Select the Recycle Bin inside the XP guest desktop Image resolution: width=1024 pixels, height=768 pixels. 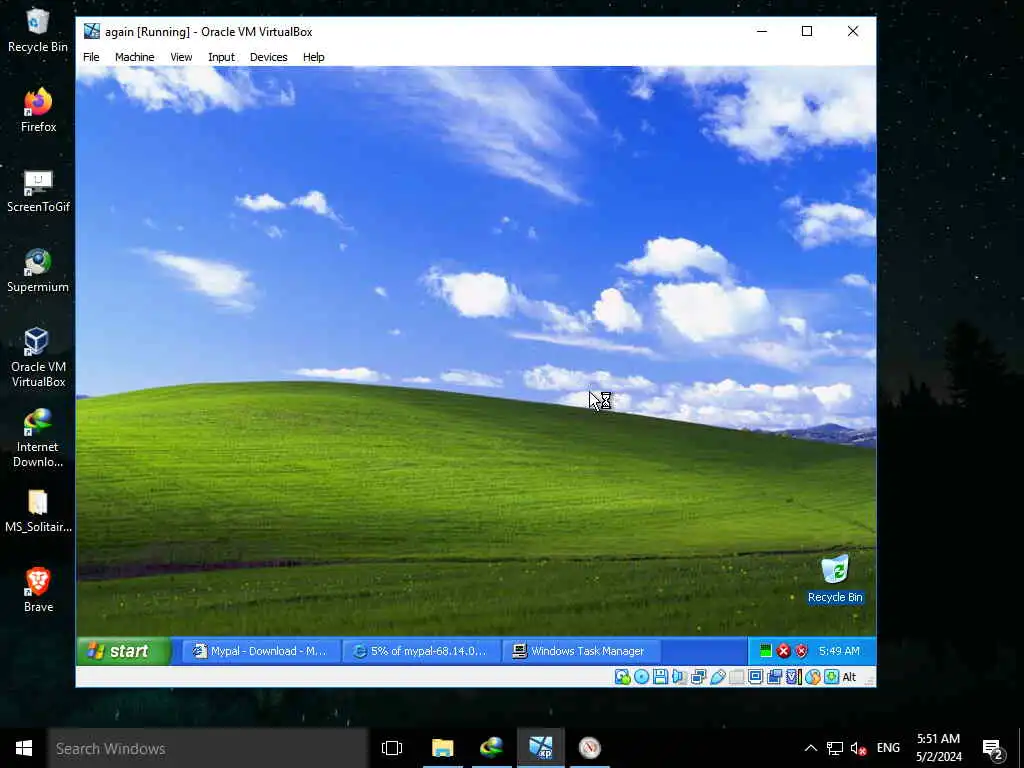point(835,579)
